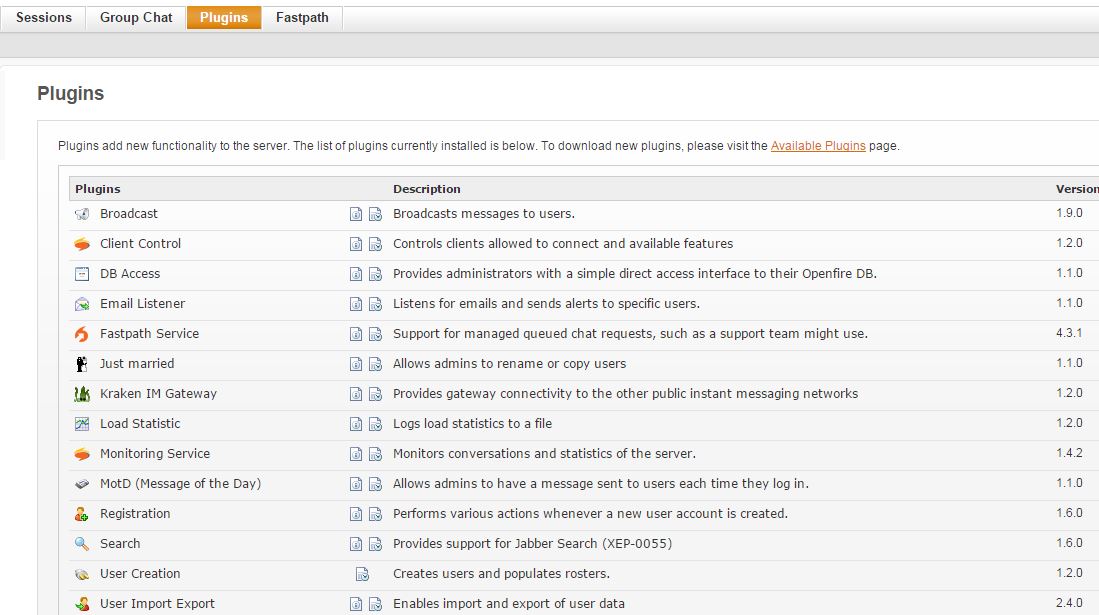Viewport: 1099px width, 615px height.
Task: Open the MotD readme icon
Action: 356,485
